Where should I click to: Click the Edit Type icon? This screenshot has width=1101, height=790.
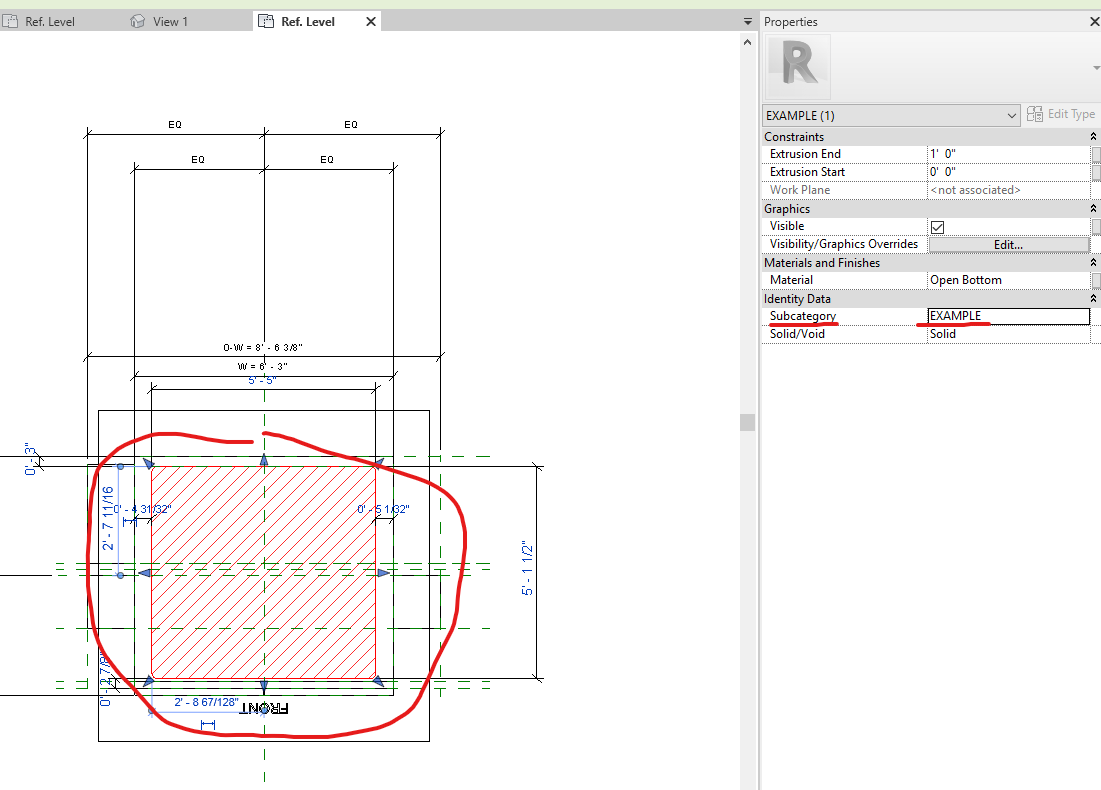1034,115
